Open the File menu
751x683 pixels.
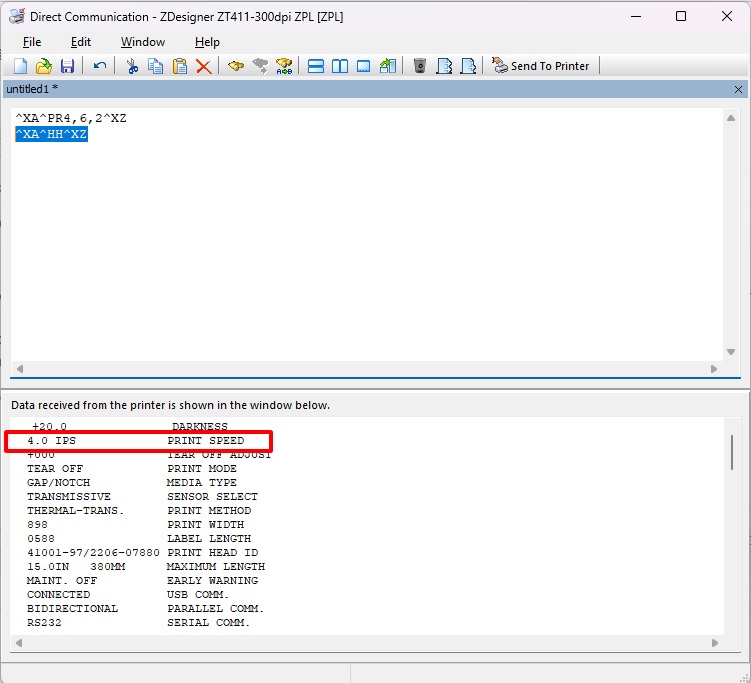pyautogui.click(x=32, y=42)
